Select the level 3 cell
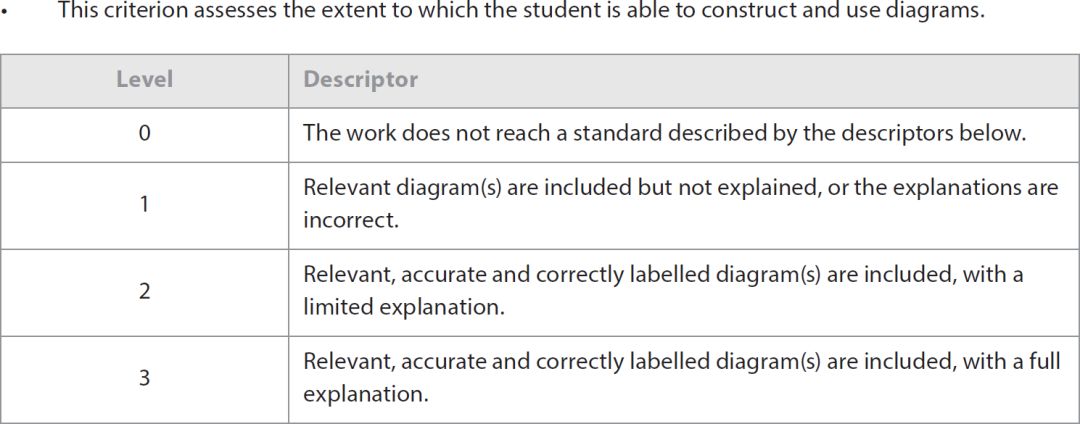The width and height of the screenshot is (1080, 424). pos(144,379)
